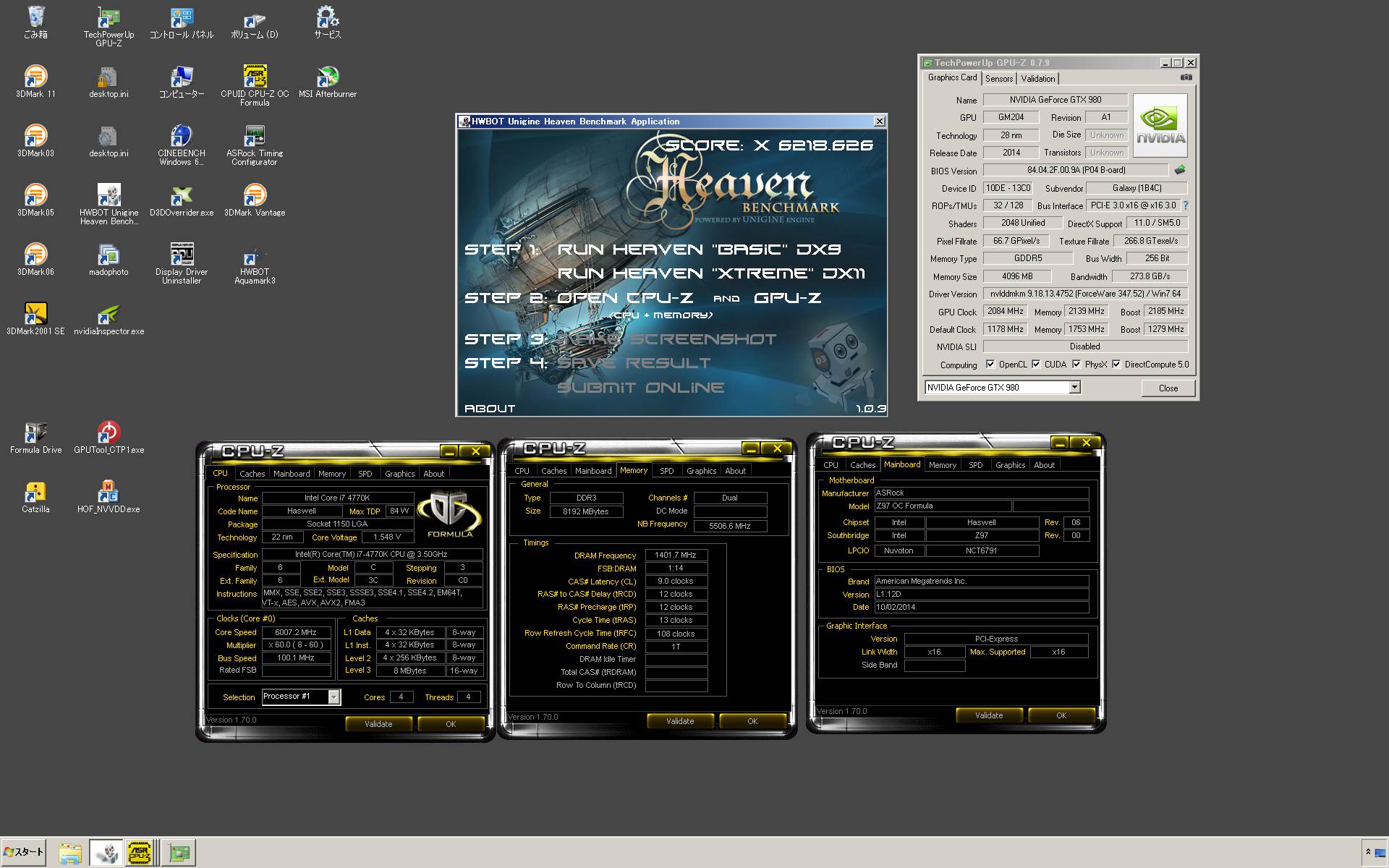Click Validate in left CPU-Z window
The height and width of the screenshot is (868, 1389).
pos(378,724)
